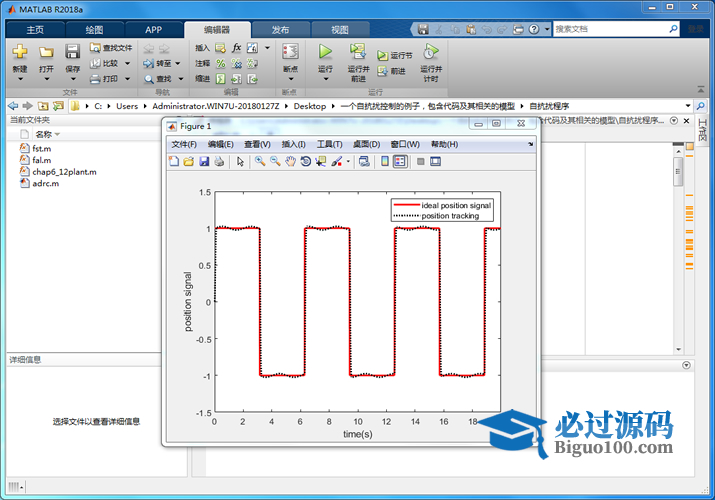Open the Name (名称) column sort dropdown
The width and height of the screenshot is (715, 500).
coord(57,134)
